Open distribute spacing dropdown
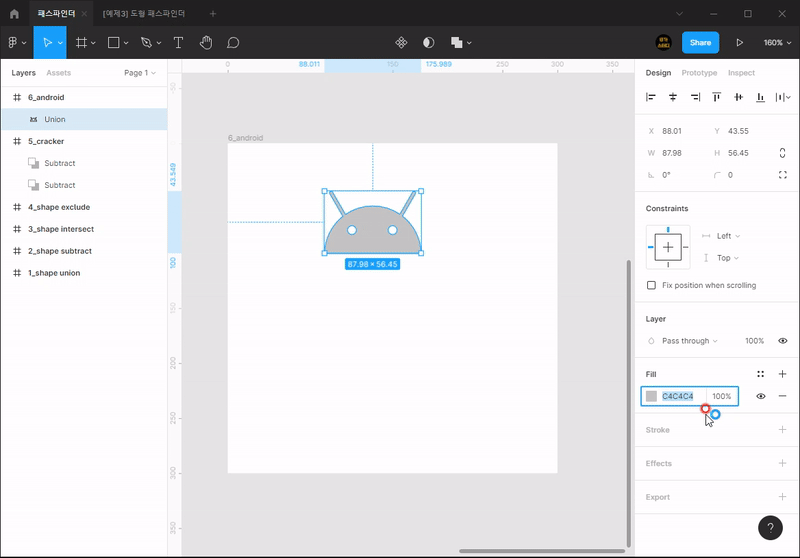 (783, 97)
